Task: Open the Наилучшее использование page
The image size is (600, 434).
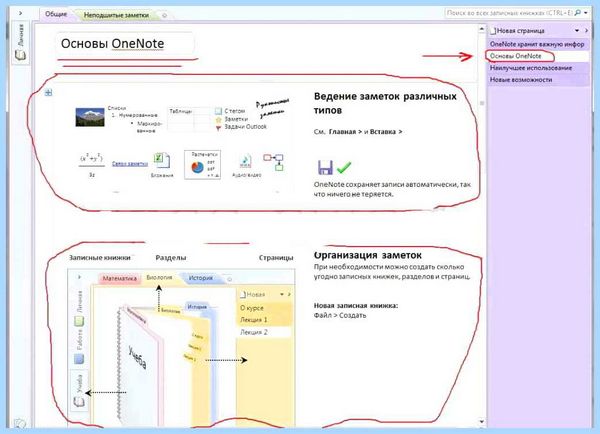Action: [538, 68]
